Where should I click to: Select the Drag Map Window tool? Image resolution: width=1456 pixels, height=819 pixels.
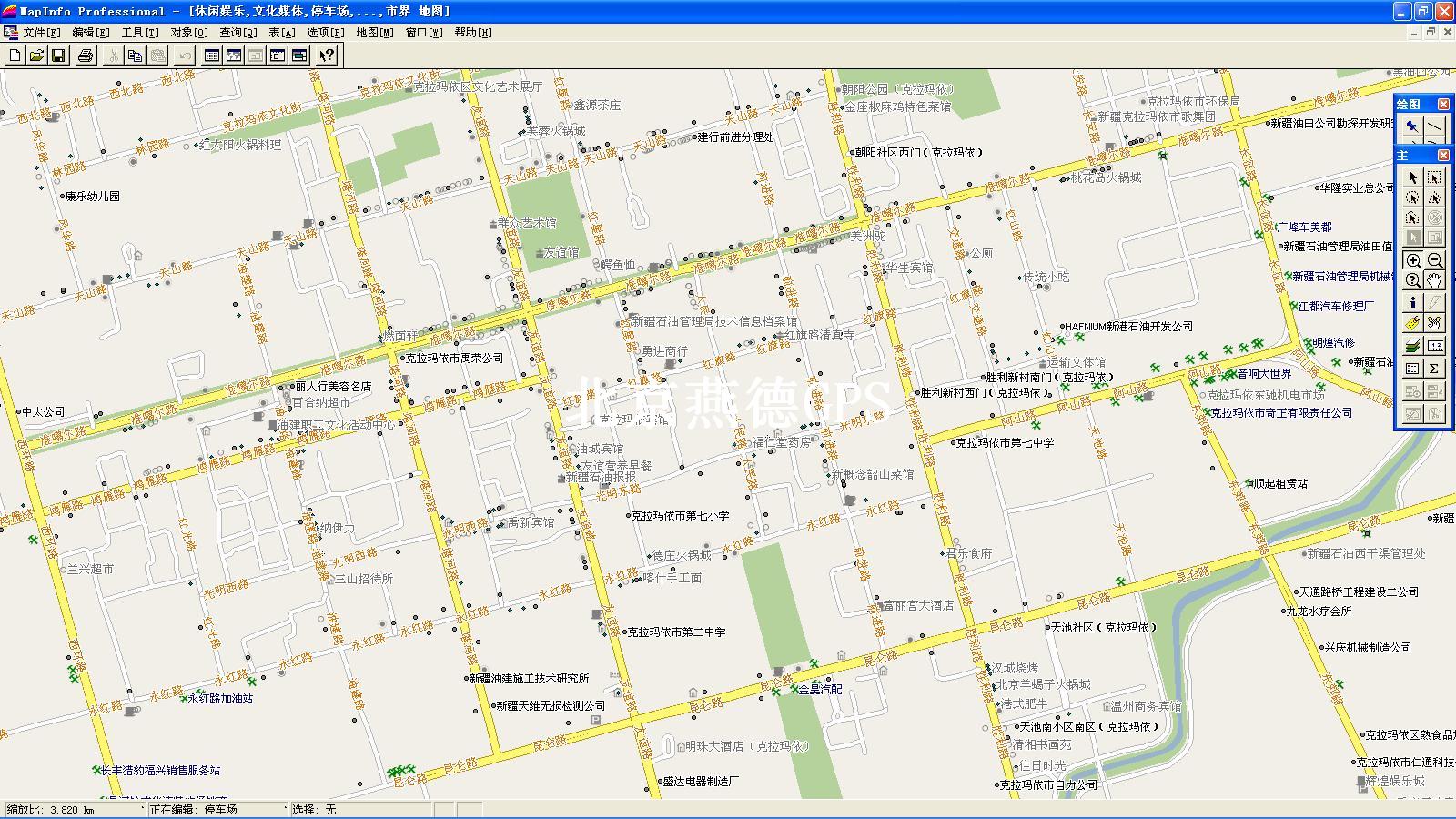(1434, 323)
